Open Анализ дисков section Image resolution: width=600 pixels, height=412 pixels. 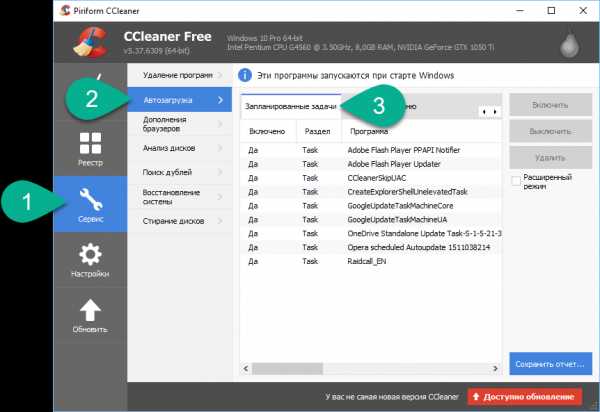click(x=179, y=148)
